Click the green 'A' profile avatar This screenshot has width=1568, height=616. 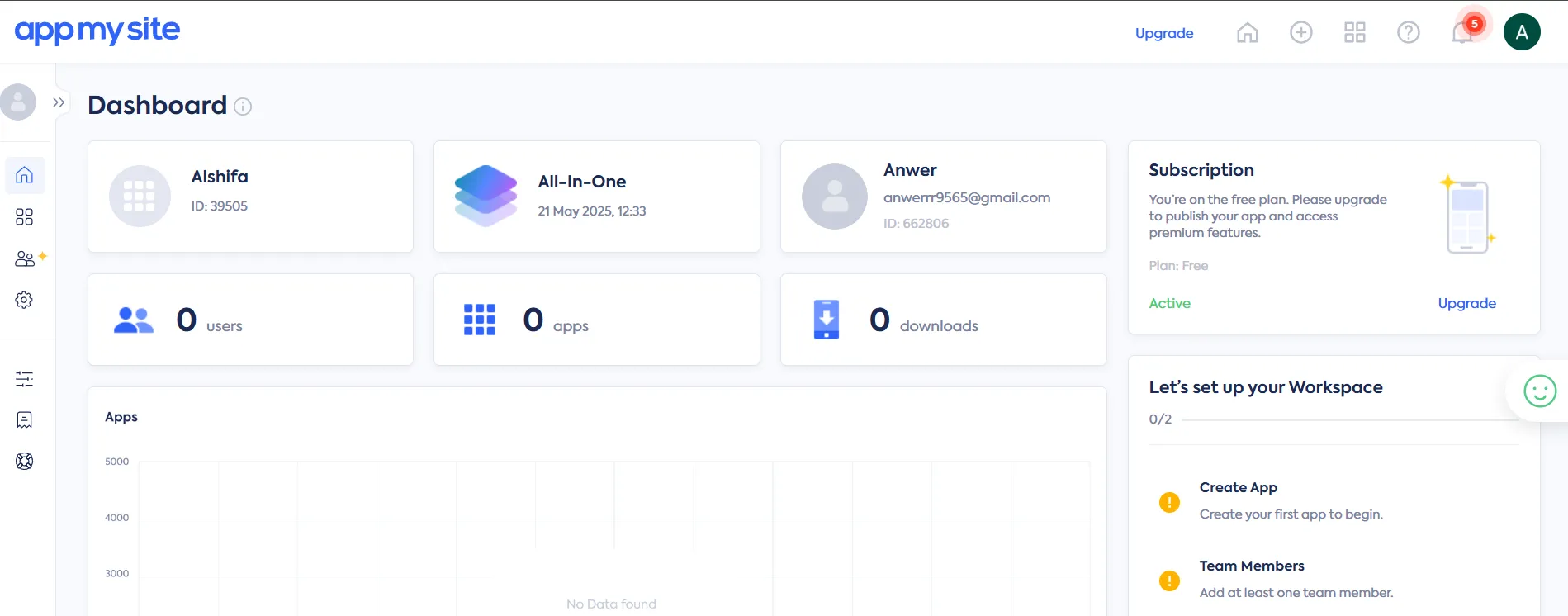coord(1521,33)
